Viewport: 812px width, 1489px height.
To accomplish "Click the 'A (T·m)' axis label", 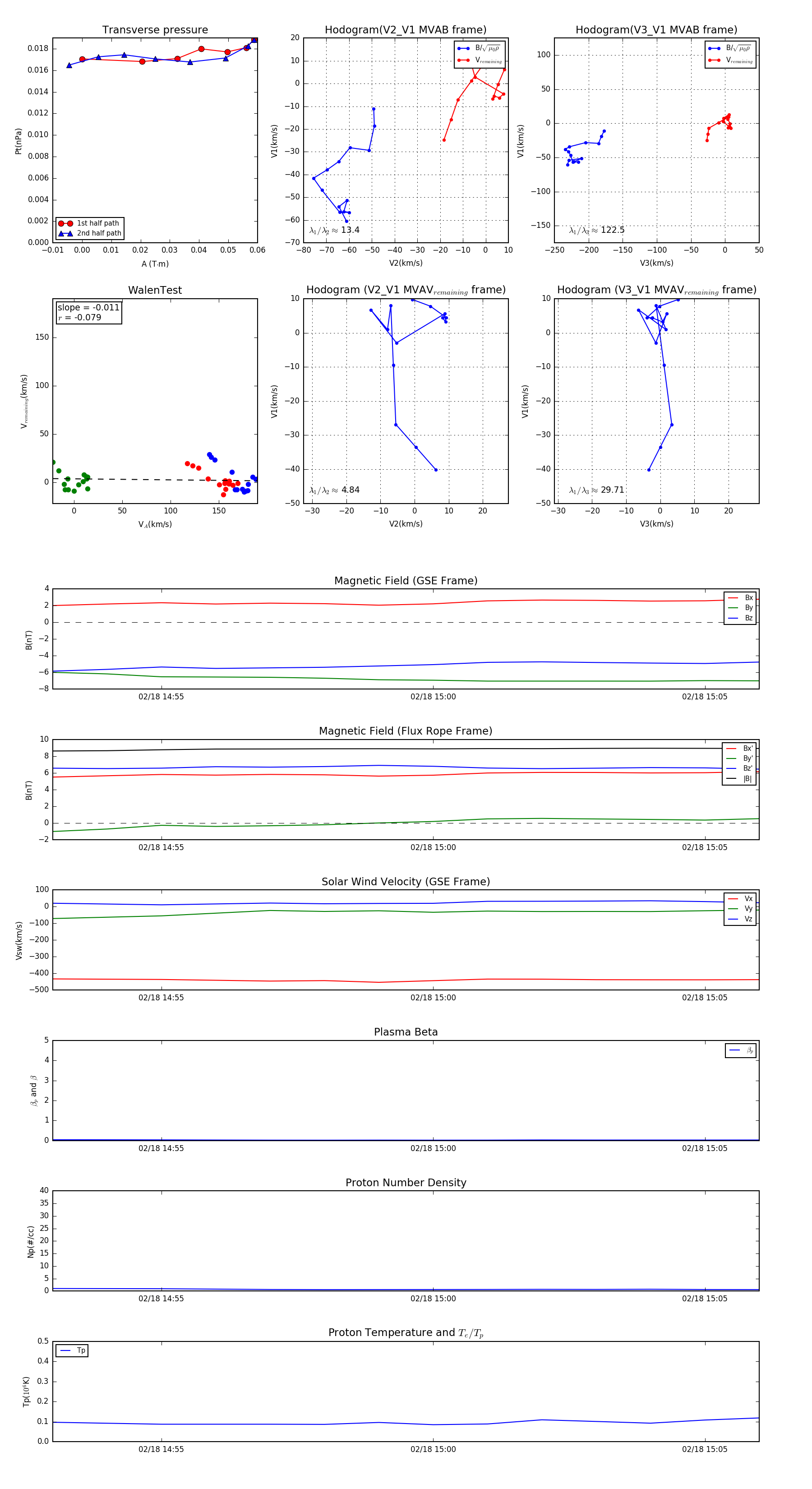I will [x=155, y=264].
